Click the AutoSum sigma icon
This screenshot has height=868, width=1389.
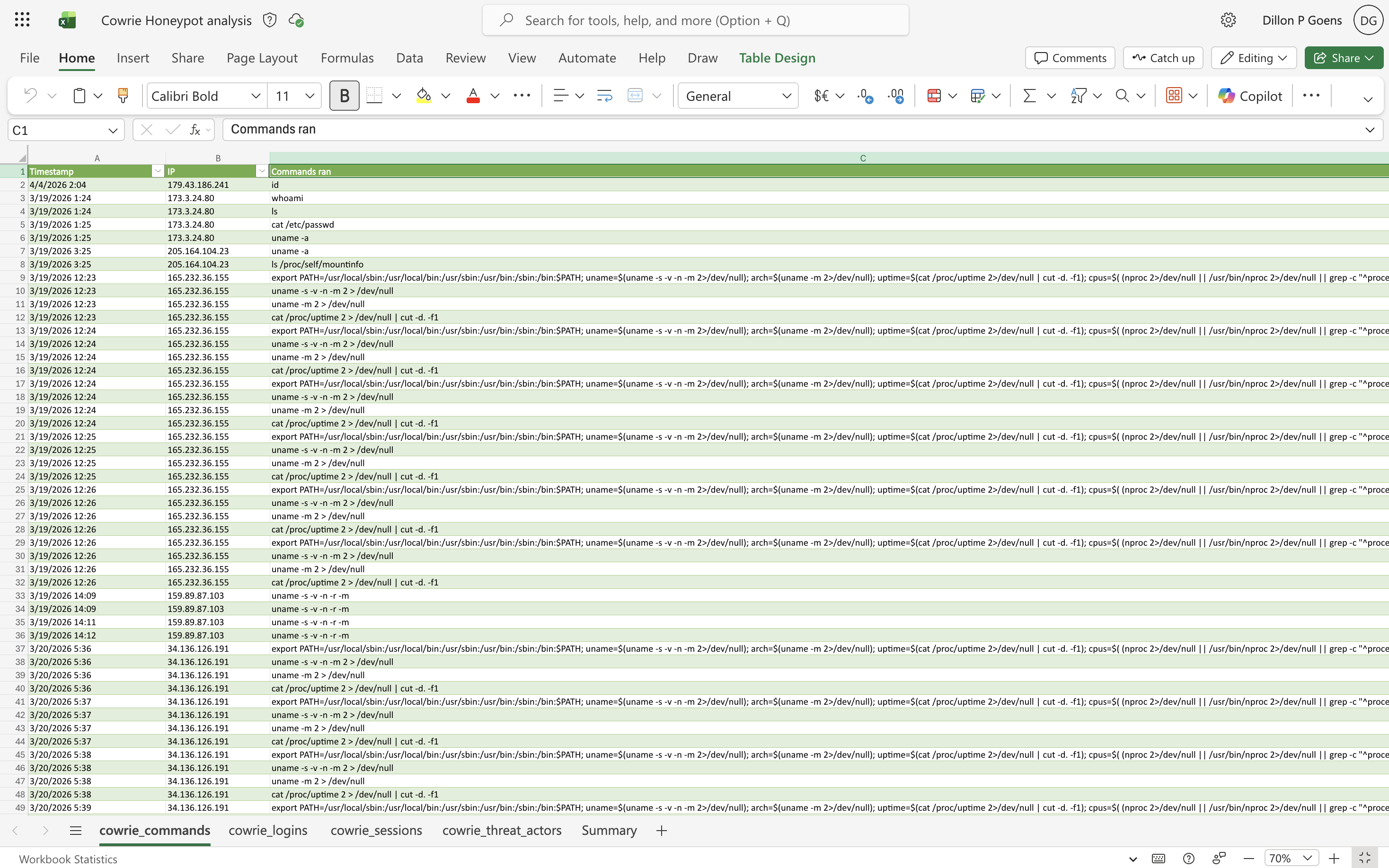coord(1029,95)
